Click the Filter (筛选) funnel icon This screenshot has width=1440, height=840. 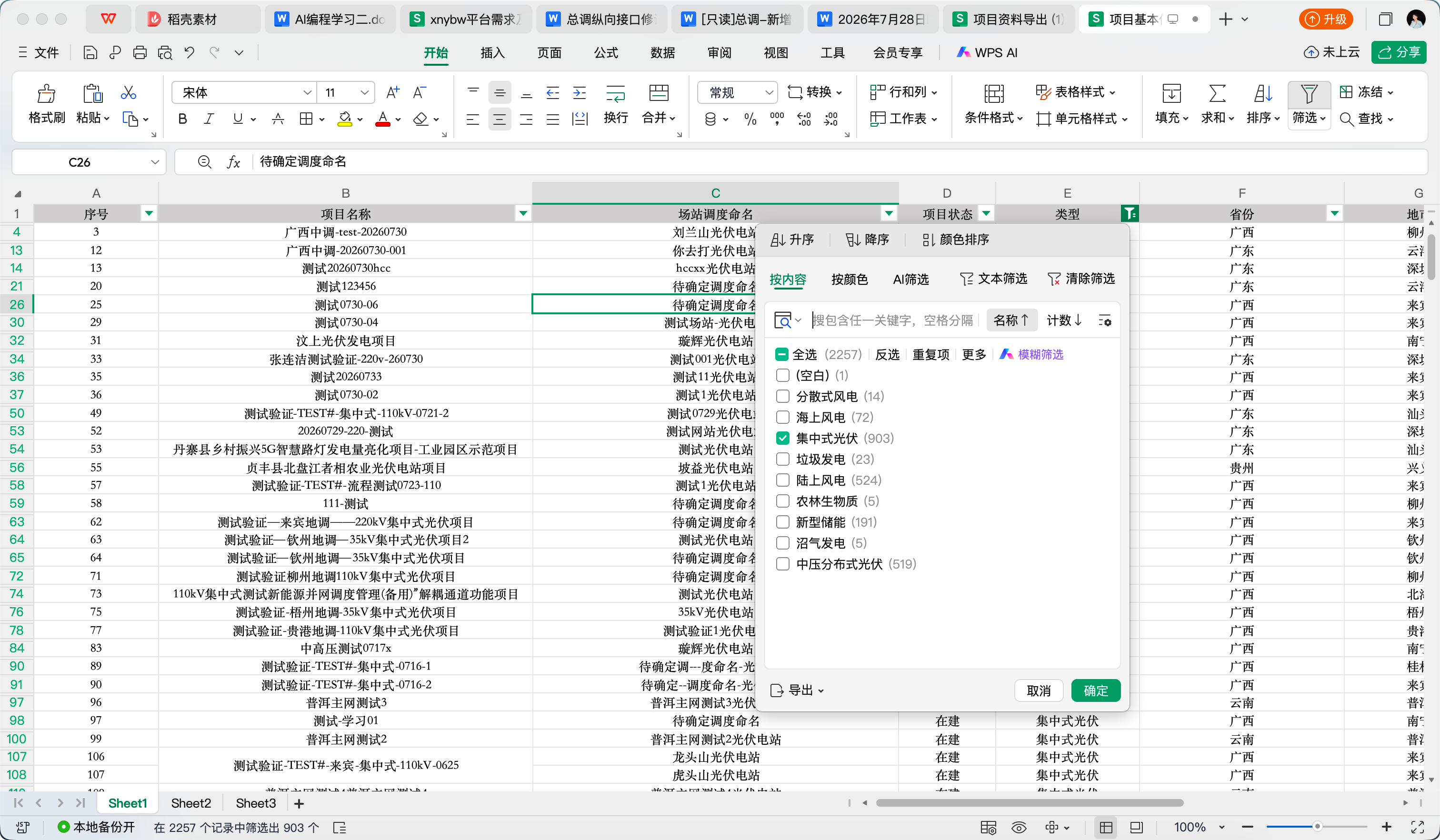click(x=1309, y=93)
